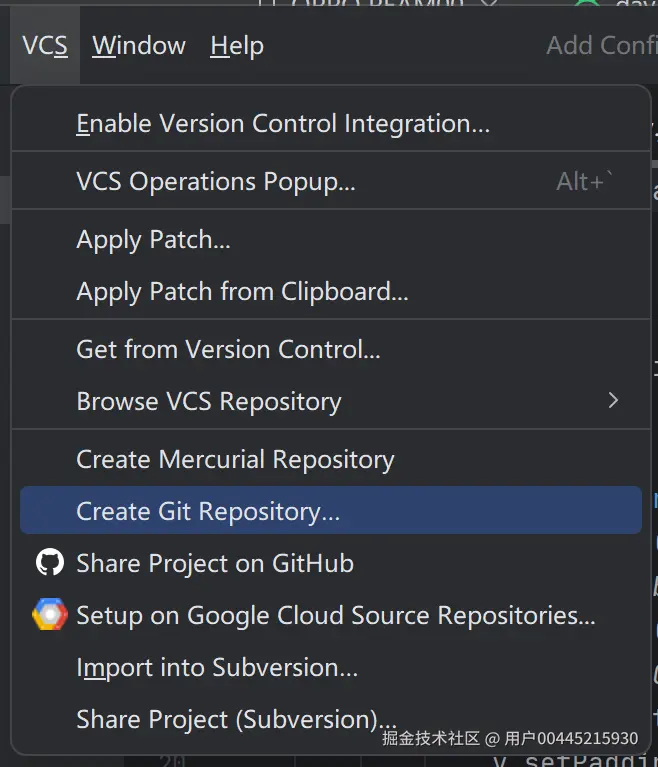This screenshot has height=767, width=658.
Task: Choose Apply Patch from Clipboard
Action: pyautogui.click(x=242, y=292)
